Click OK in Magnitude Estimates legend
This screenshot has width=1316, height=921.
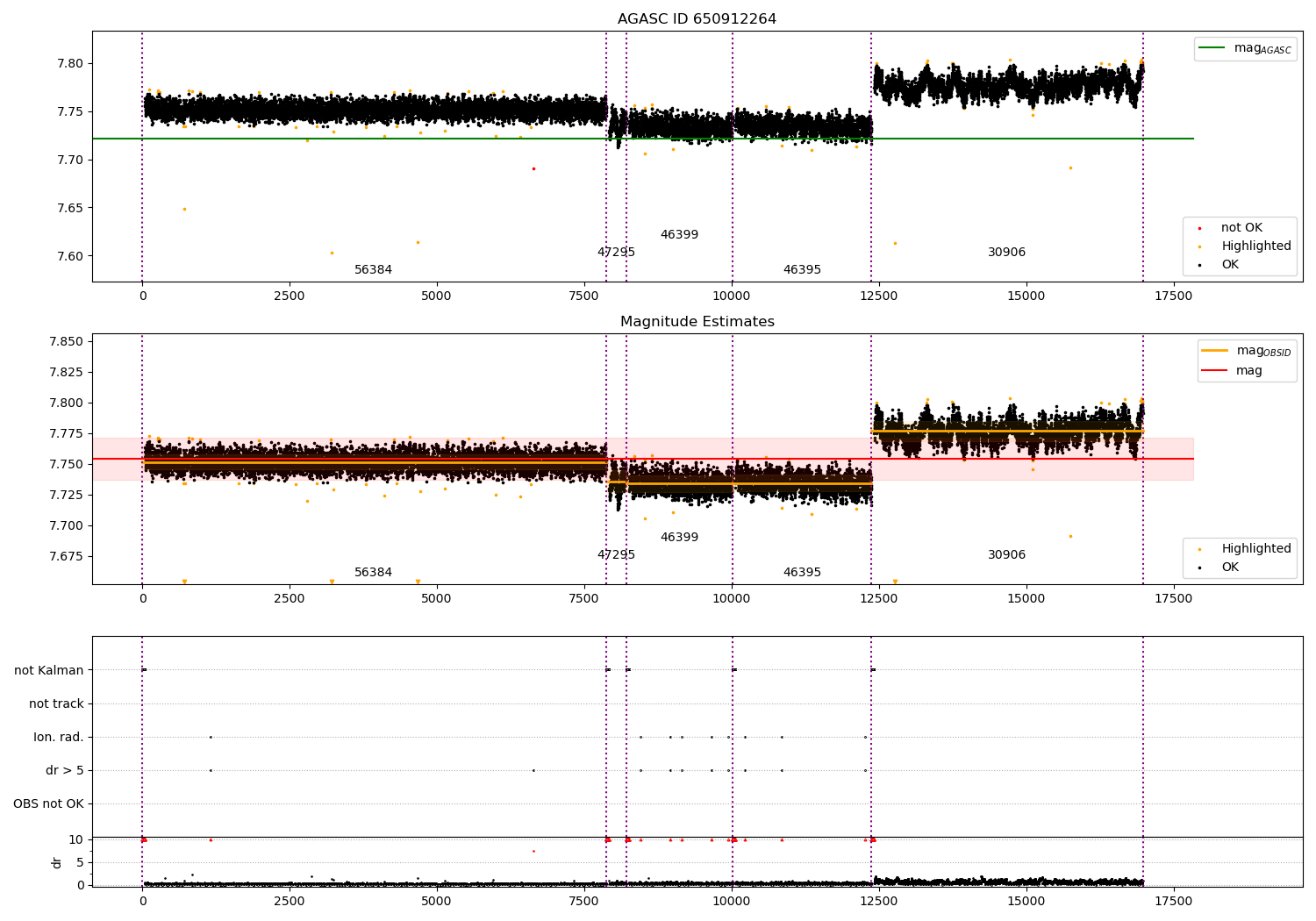(x=1230, y=568)
